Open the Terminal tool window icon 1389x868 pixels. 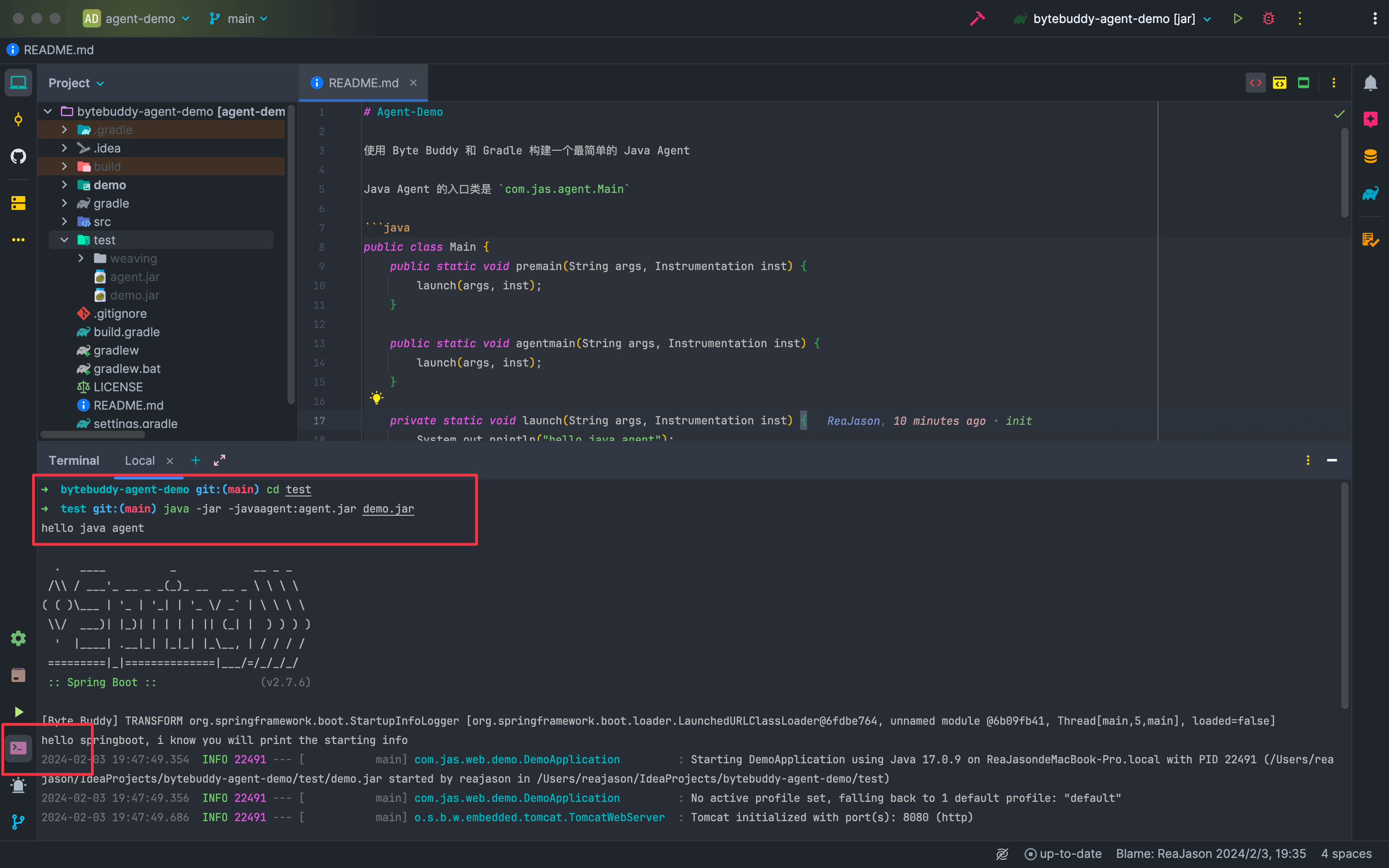pyautogui.click(x=18, y=748)
